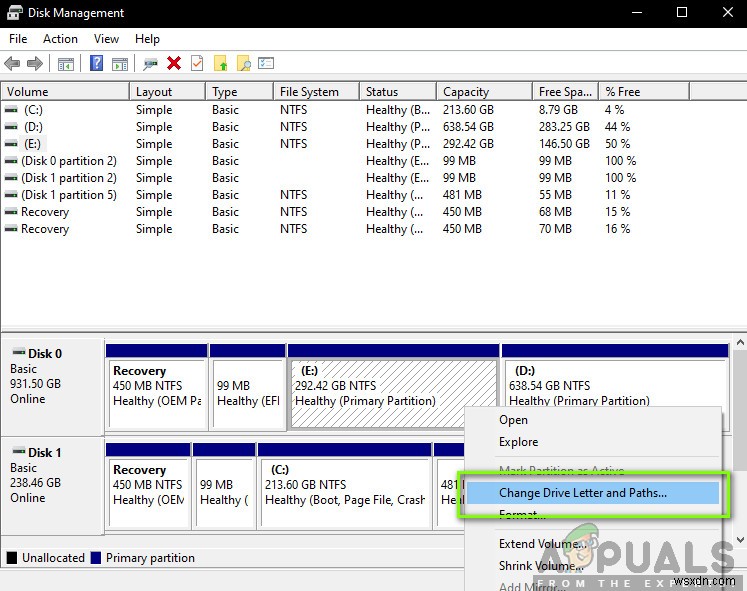Select Disk 0 99 MB EFI partition block
This screenshot has width=747, height=591.
click(248, 386)
